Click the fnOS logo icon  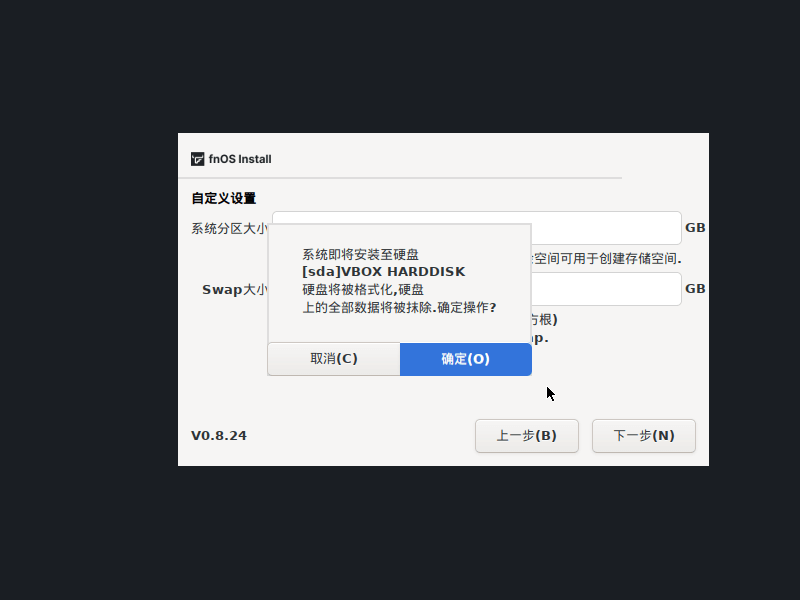click(198, 159)
